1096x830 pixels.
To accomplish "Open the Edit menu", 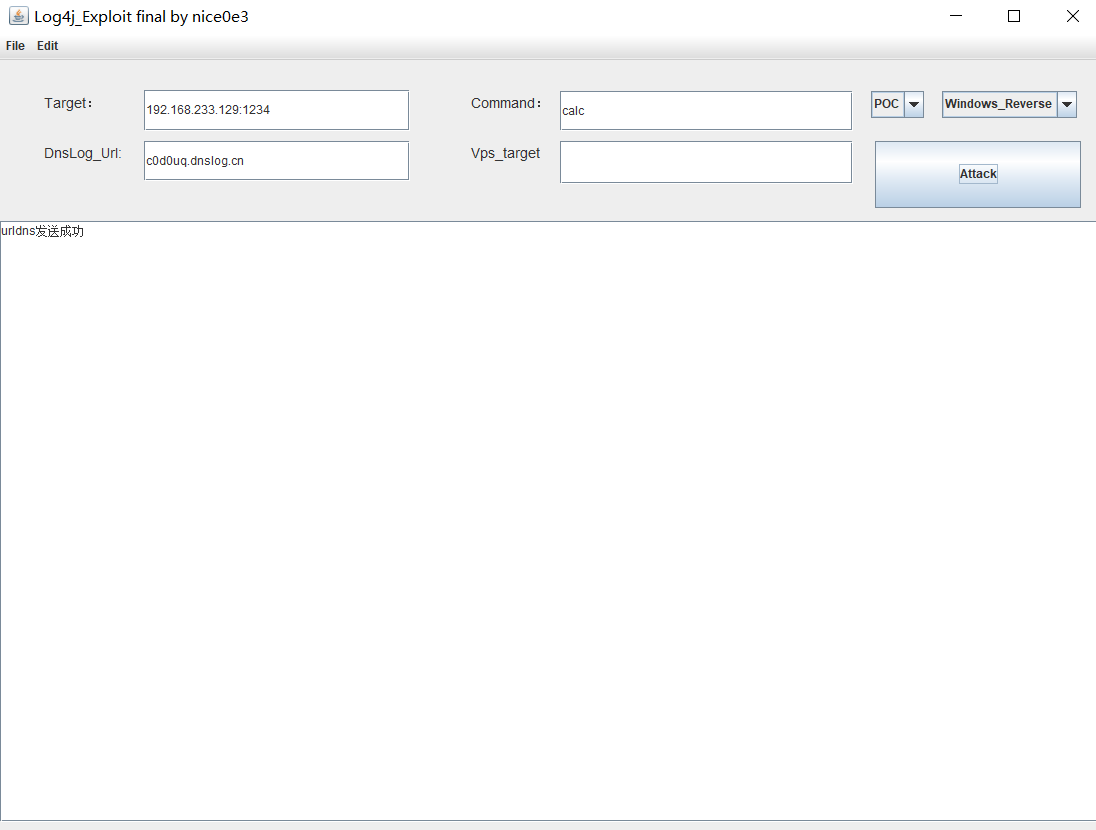I will (48, 45).
